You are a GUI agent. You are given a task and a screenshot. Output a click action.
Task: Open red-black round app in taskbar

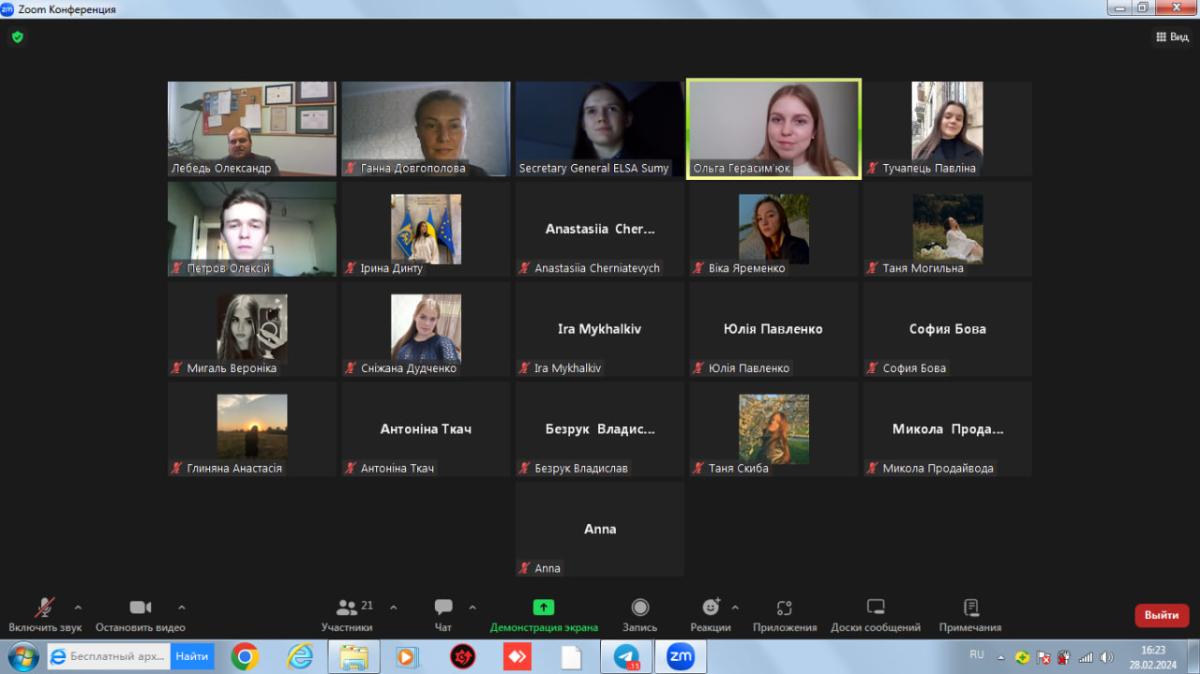(x=462, y=657)
